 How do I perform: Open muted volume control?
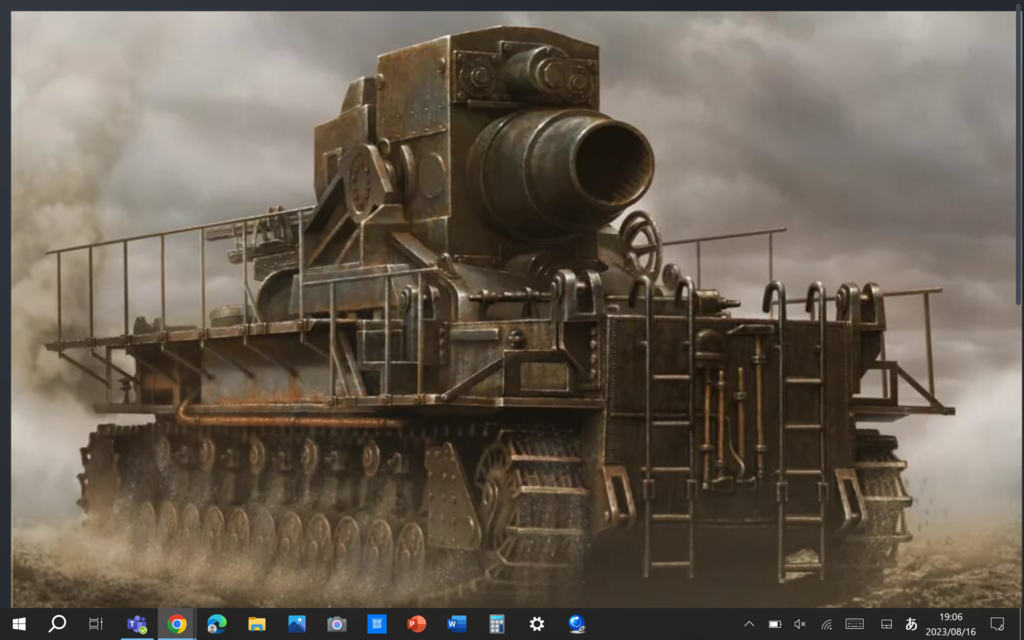(x=800, y=624)
